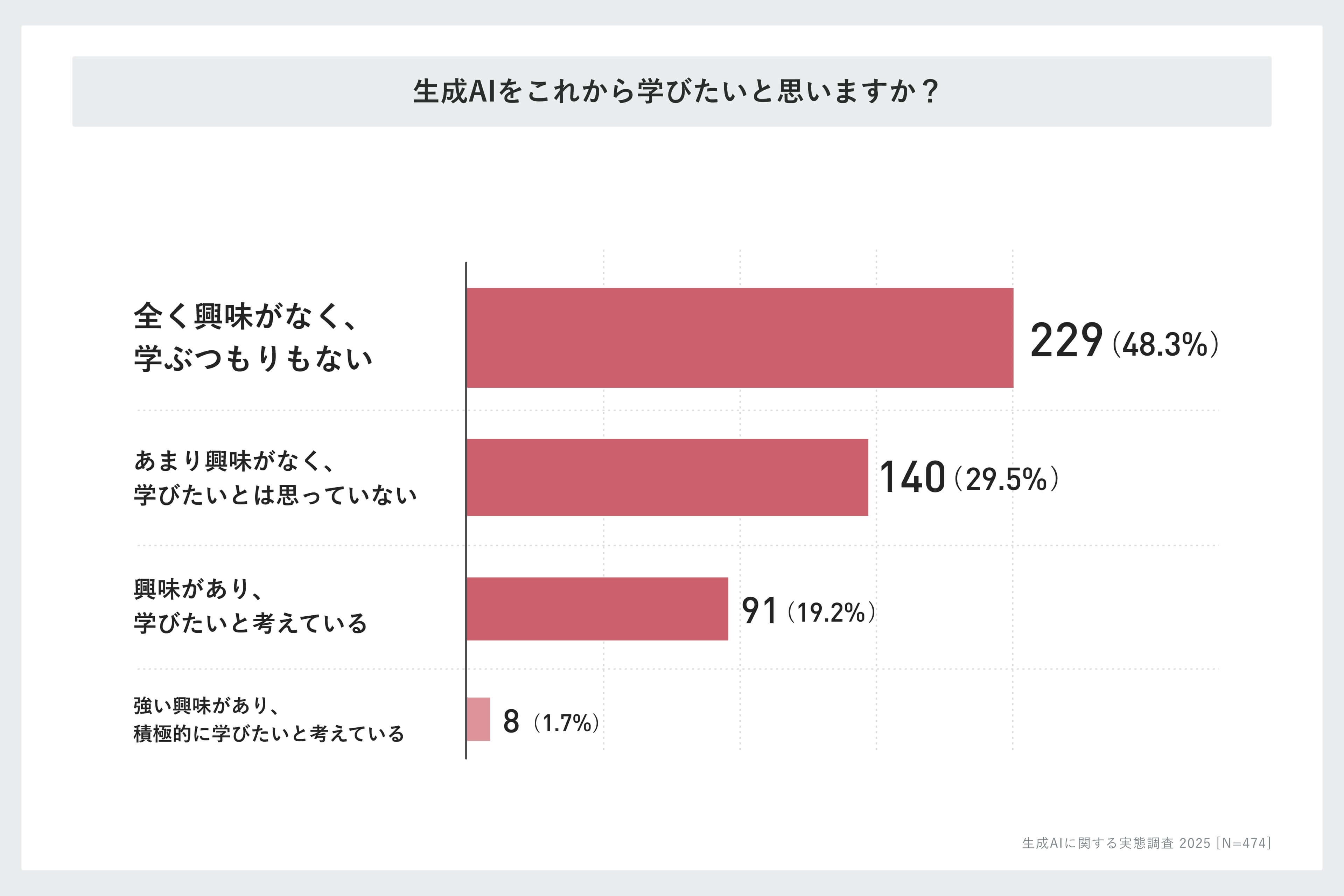
Task: Click the percentage (48.3%)
Action: coord(1165,344)
